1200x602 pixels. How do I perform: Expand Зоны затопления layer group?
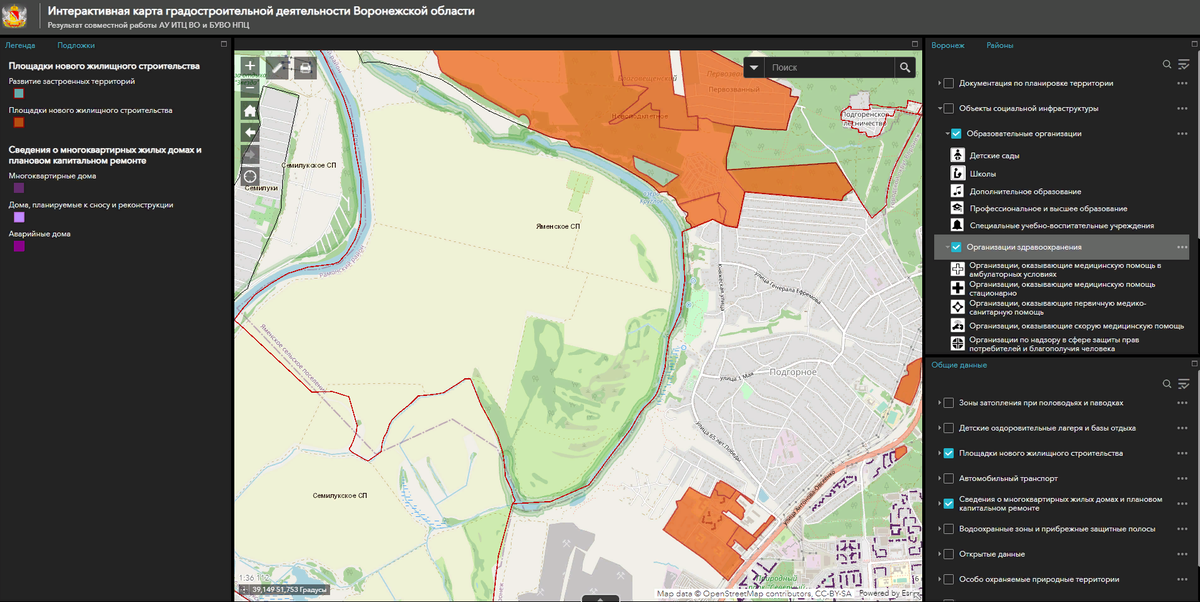(x=938, y=403)
